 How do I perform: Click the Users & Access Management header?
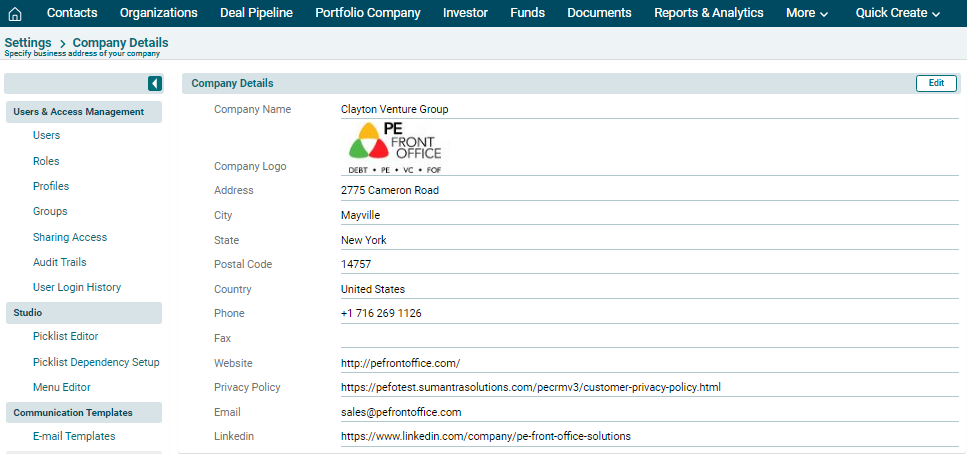(79, 112)
